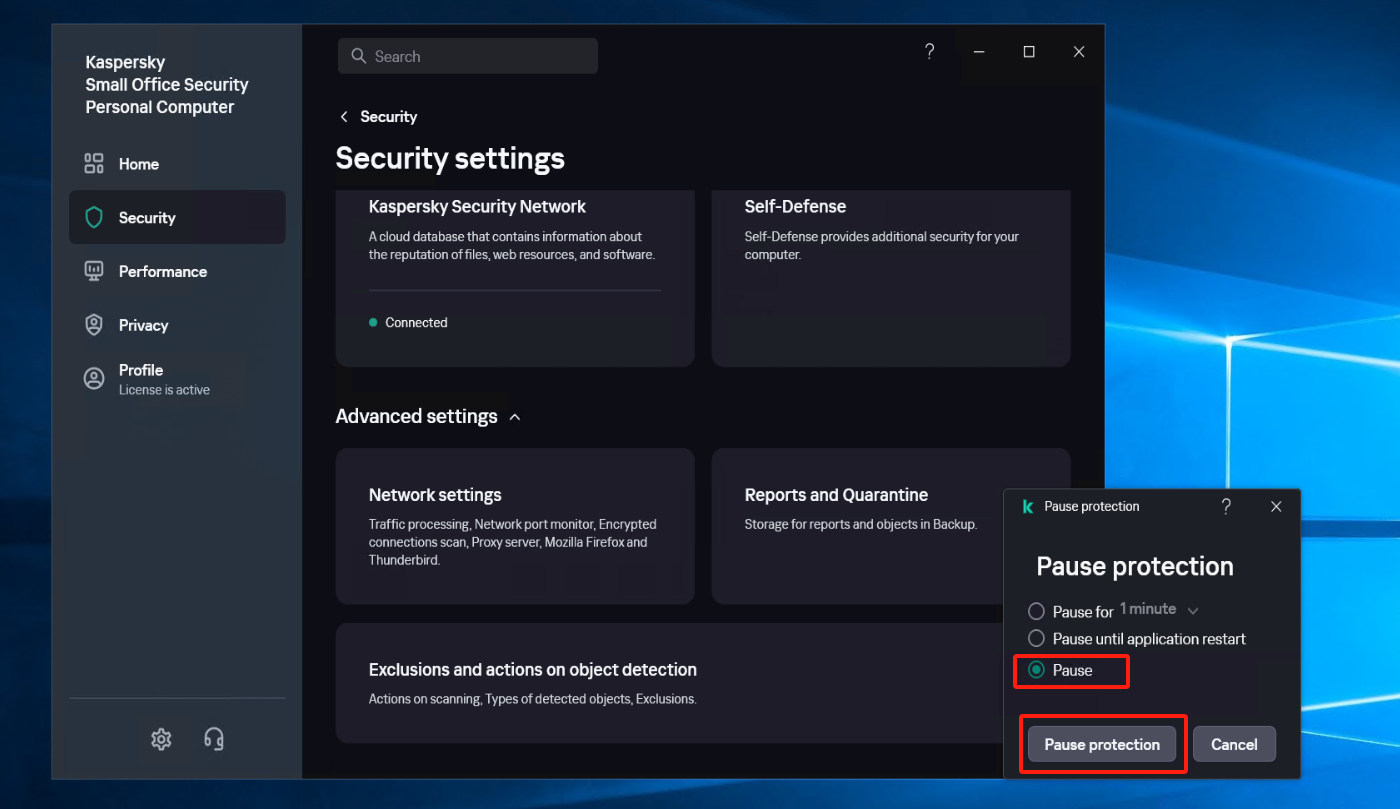The width and height of the screenshot is (1400, 809).
Task: Open the '1 minute' duration dropdown
Action: [x=1159, y=610]
